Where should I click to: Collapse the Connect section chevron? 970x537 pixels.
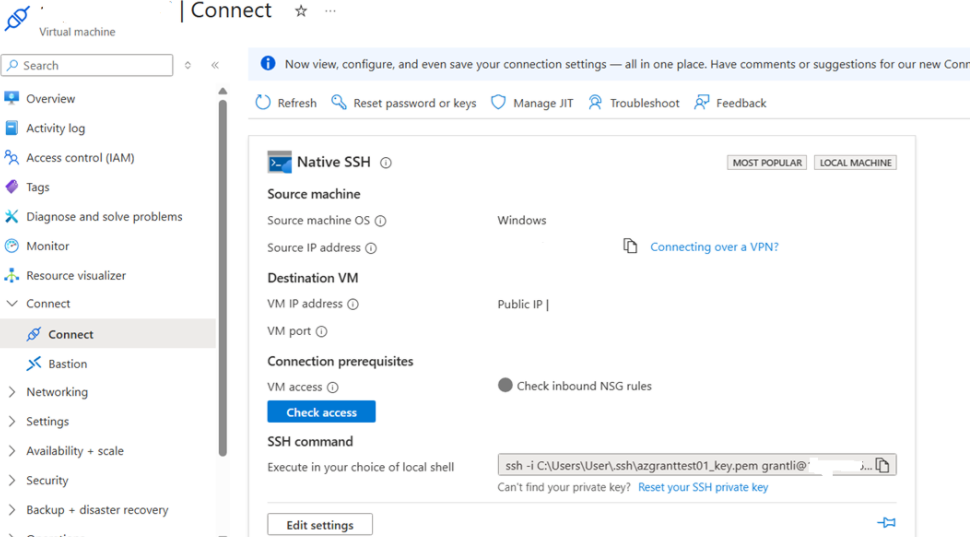point(12,303)
